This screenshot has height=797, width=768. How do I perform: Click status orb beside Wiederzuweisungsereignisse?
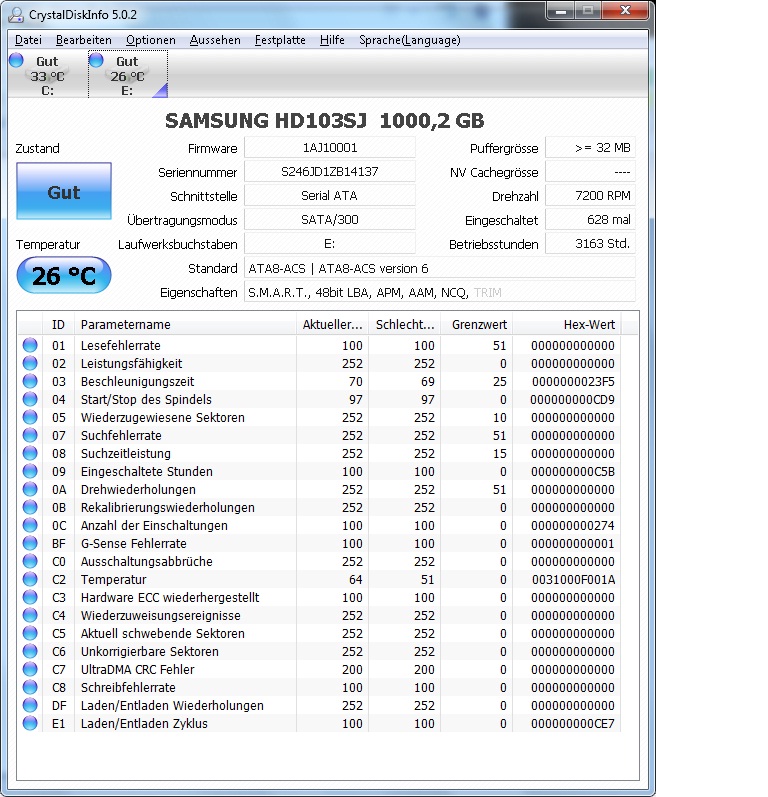[30, 615]
